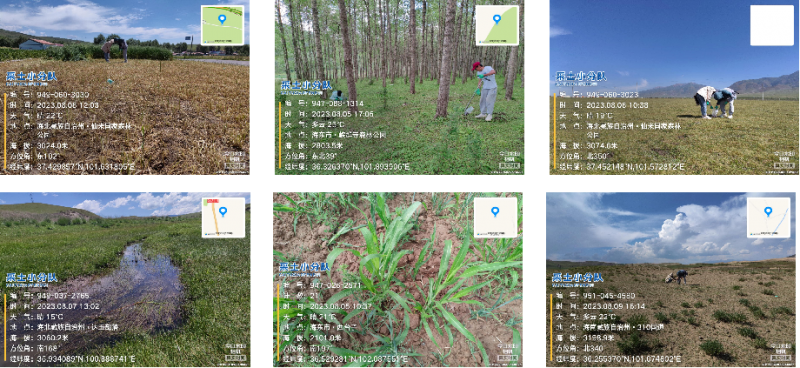
Task: Click the 采土小分队 title on the wetland pond photo
Action: point(32,278)
